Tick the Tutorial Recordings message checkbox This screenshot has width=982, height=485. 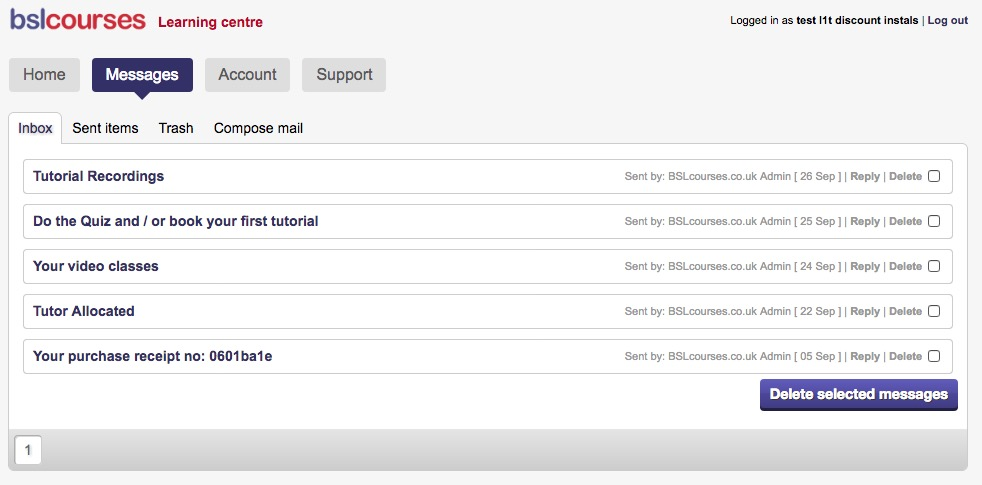click(934, 176)
